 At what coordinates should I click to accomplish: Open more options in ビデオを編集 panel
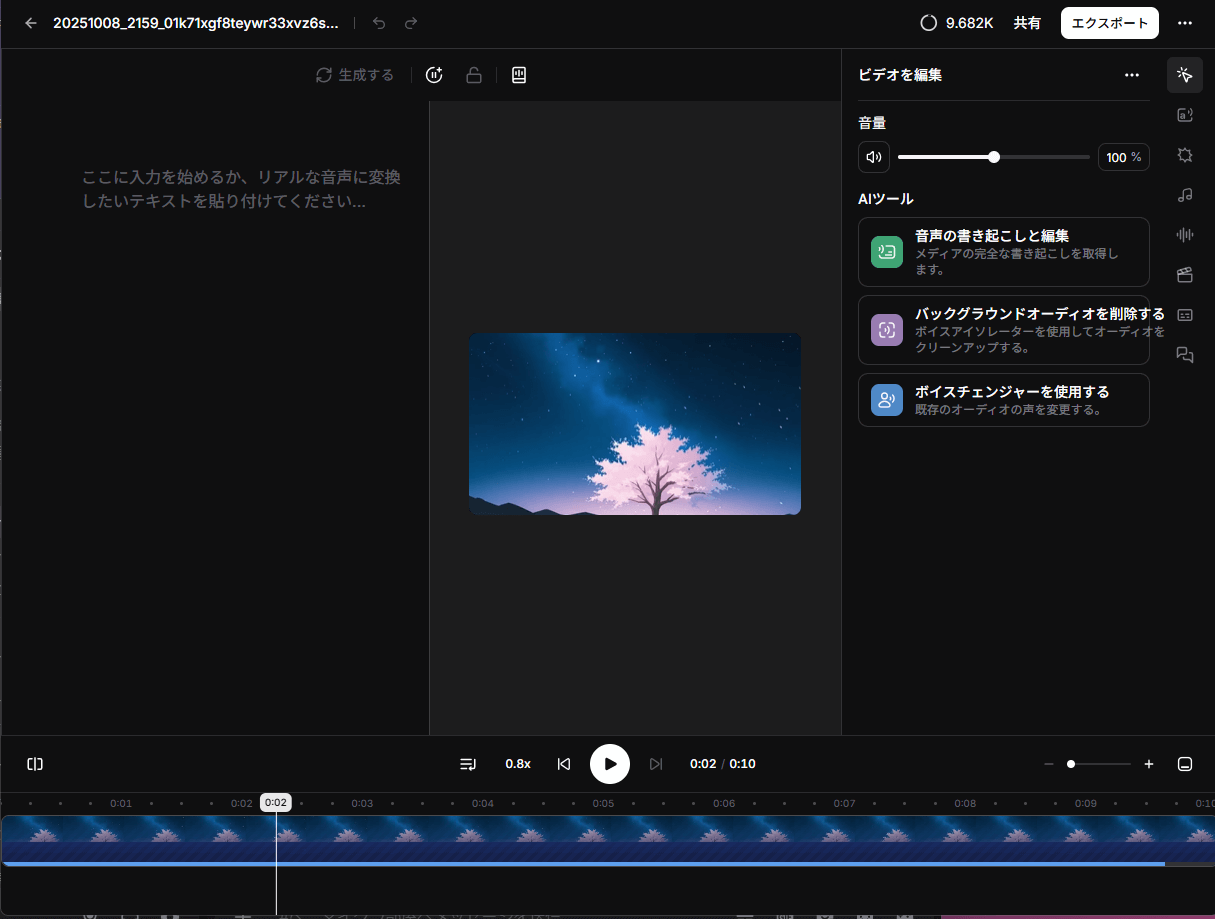[1132, 75]
